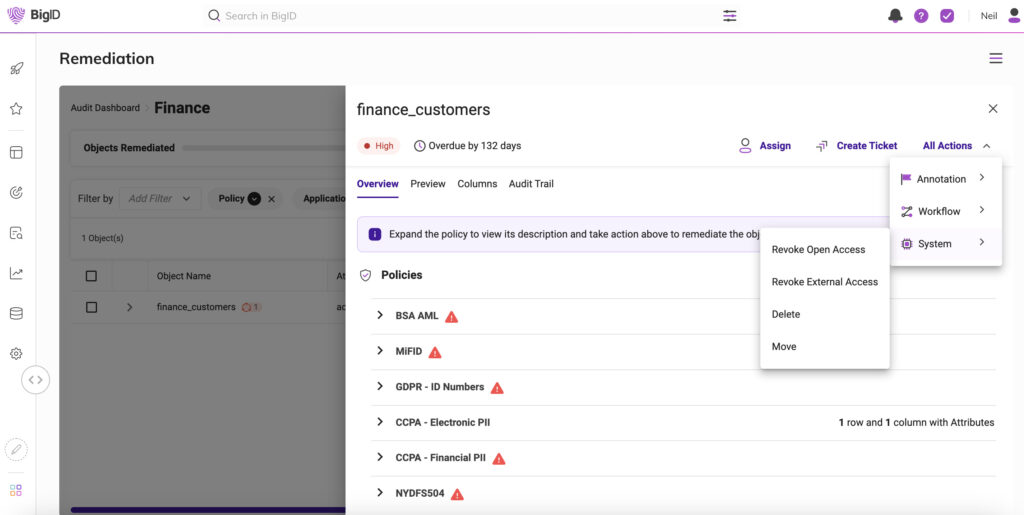This screenshot has width=1024, height=515.
Task: Click the notifications bell icon
Action: tap(895, 16)
